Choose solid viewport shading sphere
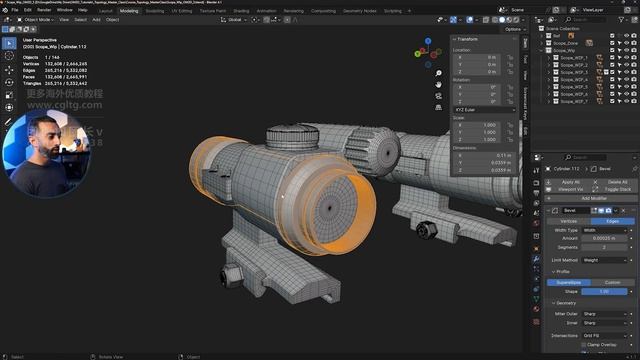This screenshot has height=360, width=640. point(502,20)
